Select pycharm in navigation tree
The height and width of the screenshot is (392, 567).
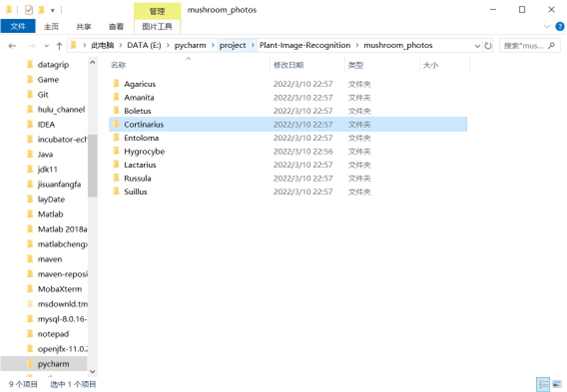coord(53,364)
